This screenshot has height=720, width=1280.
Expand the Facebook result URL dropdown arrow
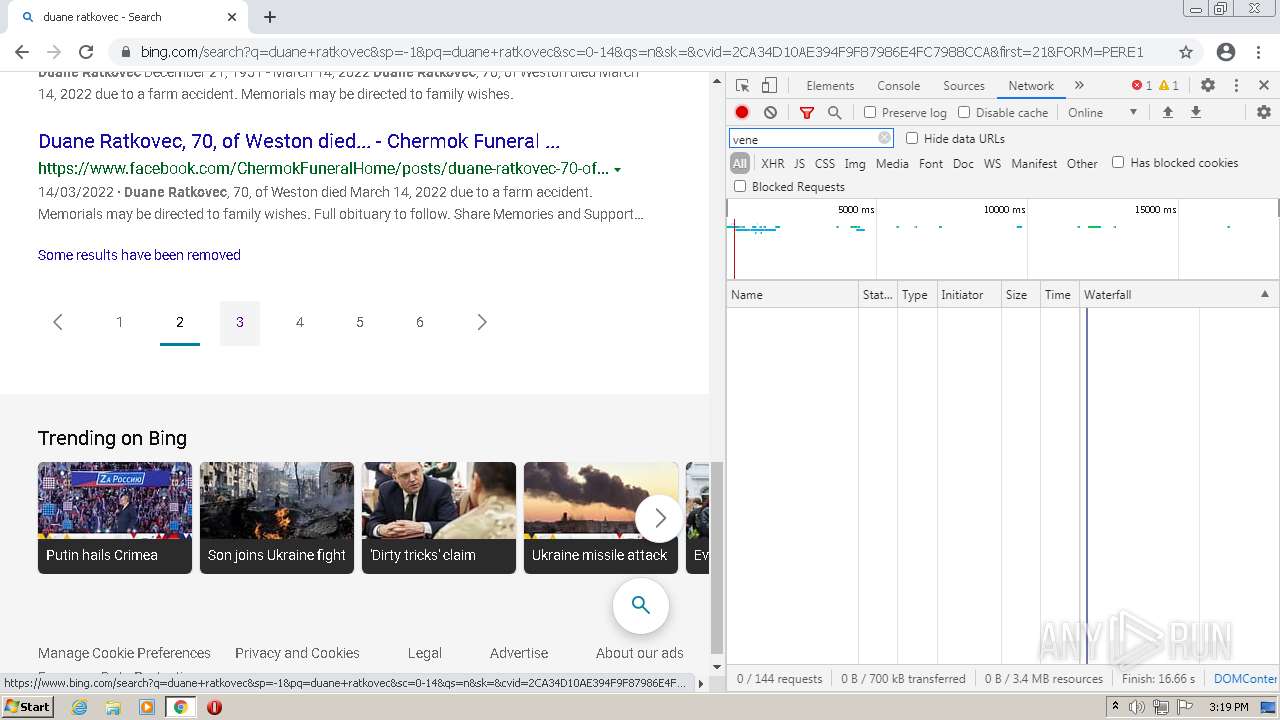tap(617, 169)
